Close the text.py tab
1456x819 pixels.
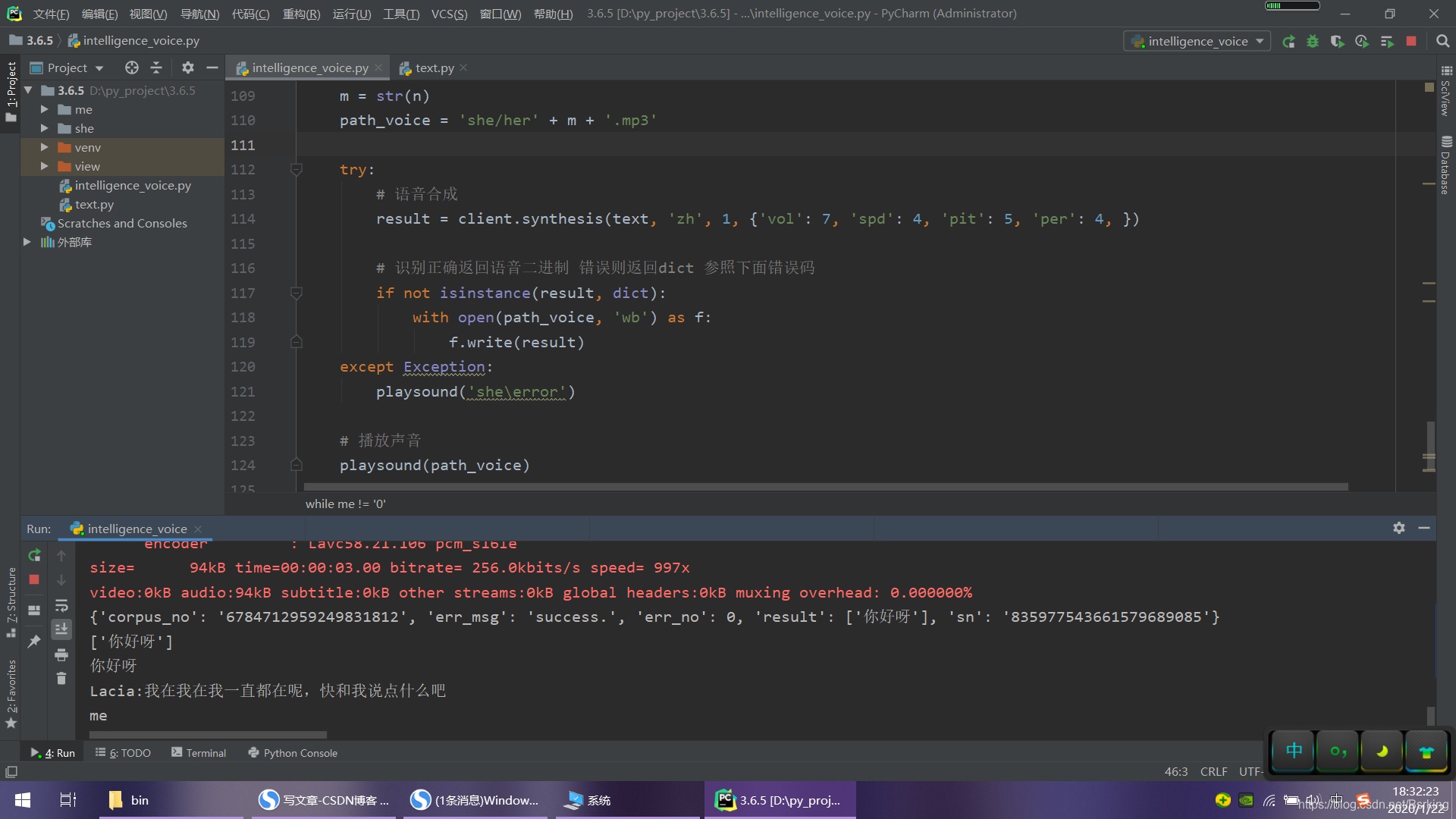[463, 67]
